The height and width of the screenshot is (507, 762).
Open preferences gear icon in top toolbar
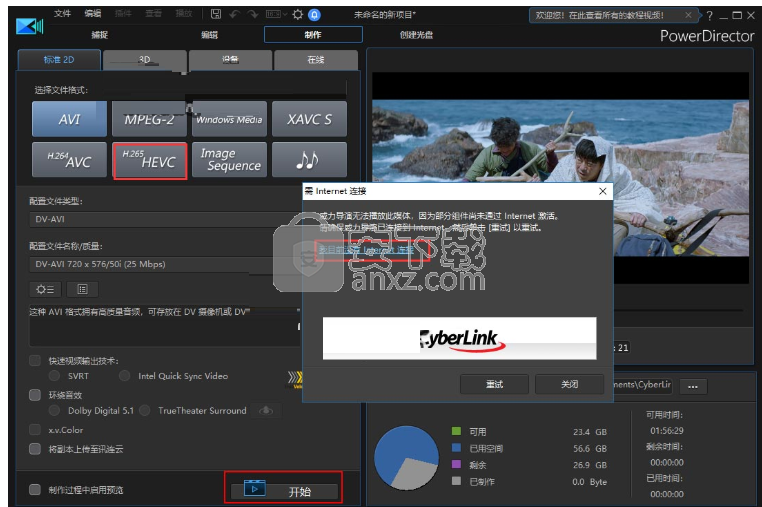point(297,15)
